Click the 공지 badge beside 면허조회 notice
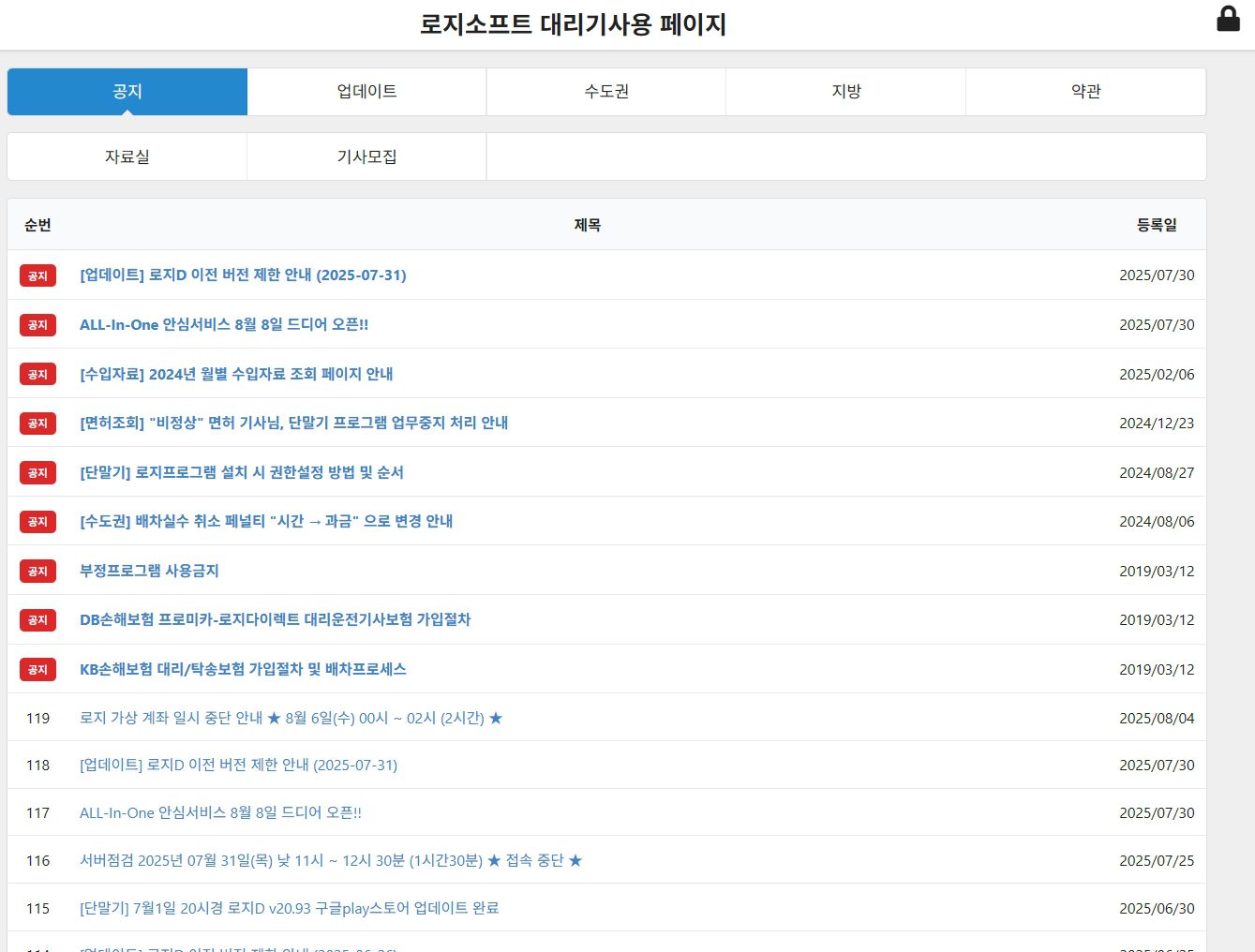Viewport: 1255px width, 952px height. pos(37,423)
